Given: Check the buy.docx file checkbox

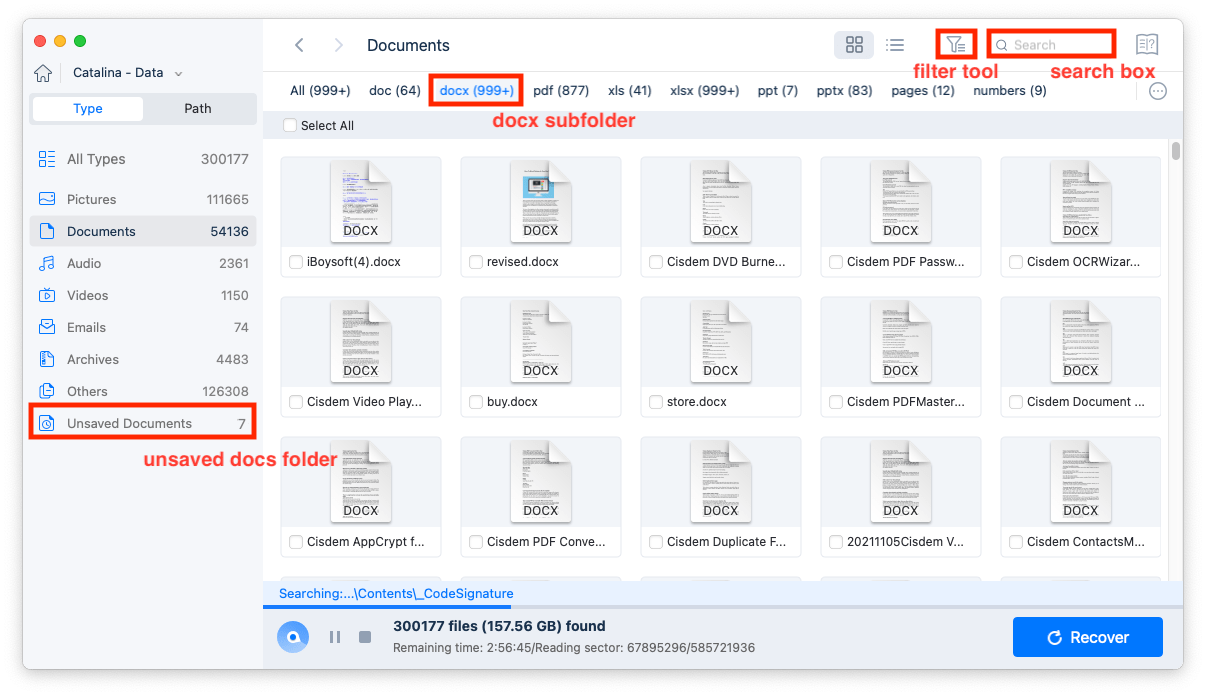Looking at the screenshot, I should click(x=476, y=401).
